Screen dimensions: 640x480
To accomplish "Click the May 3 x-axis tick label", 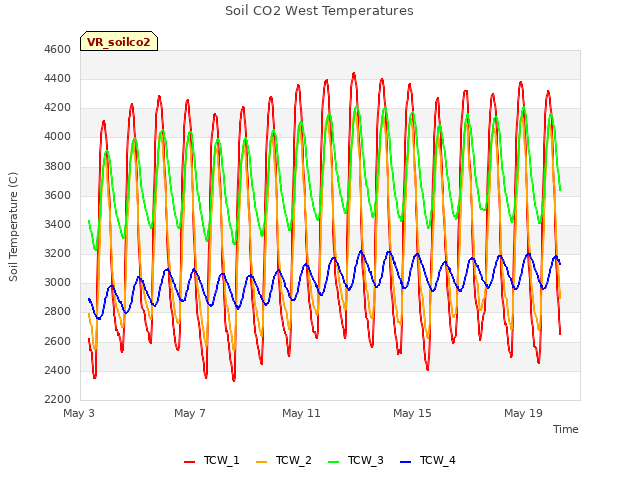I will point(79,413).
